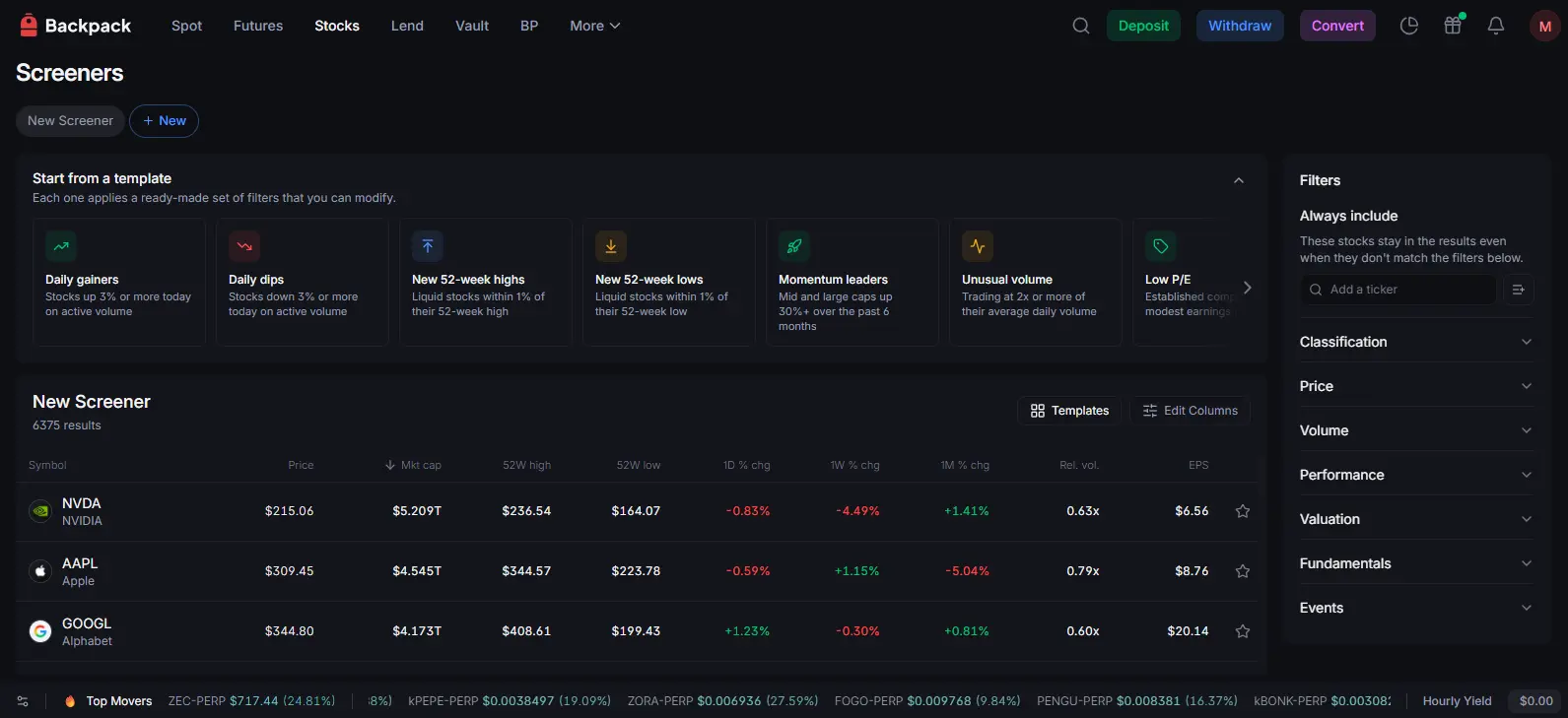
Task: Open the portfolio pie chart icon
Action: [1409, 26]
